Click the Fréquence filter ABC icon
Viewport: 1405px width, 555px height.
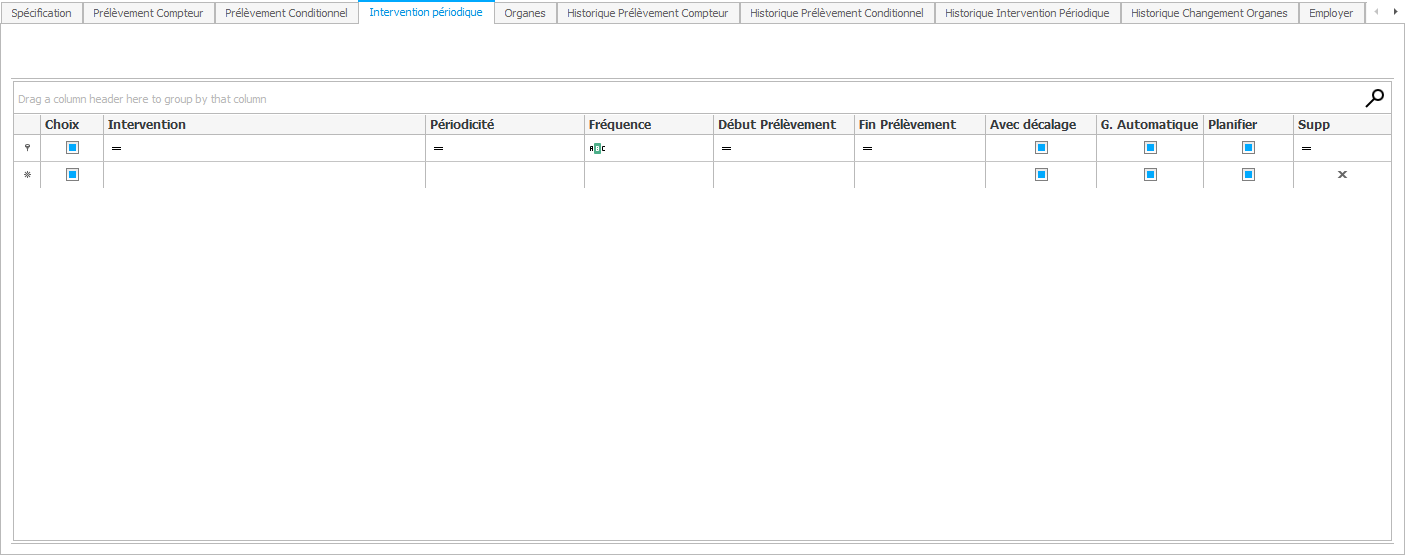tap(597, 148)
